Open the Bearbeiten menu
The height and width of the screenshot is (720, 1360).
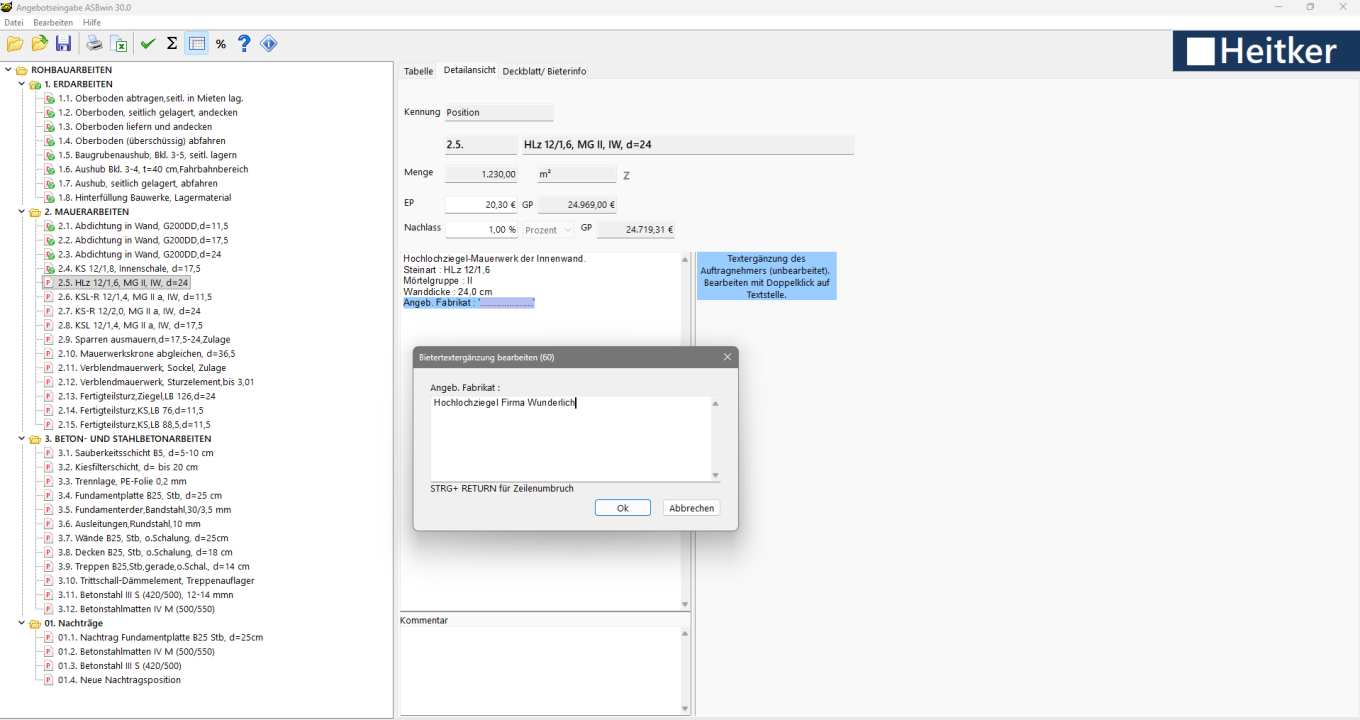(53, 22)
